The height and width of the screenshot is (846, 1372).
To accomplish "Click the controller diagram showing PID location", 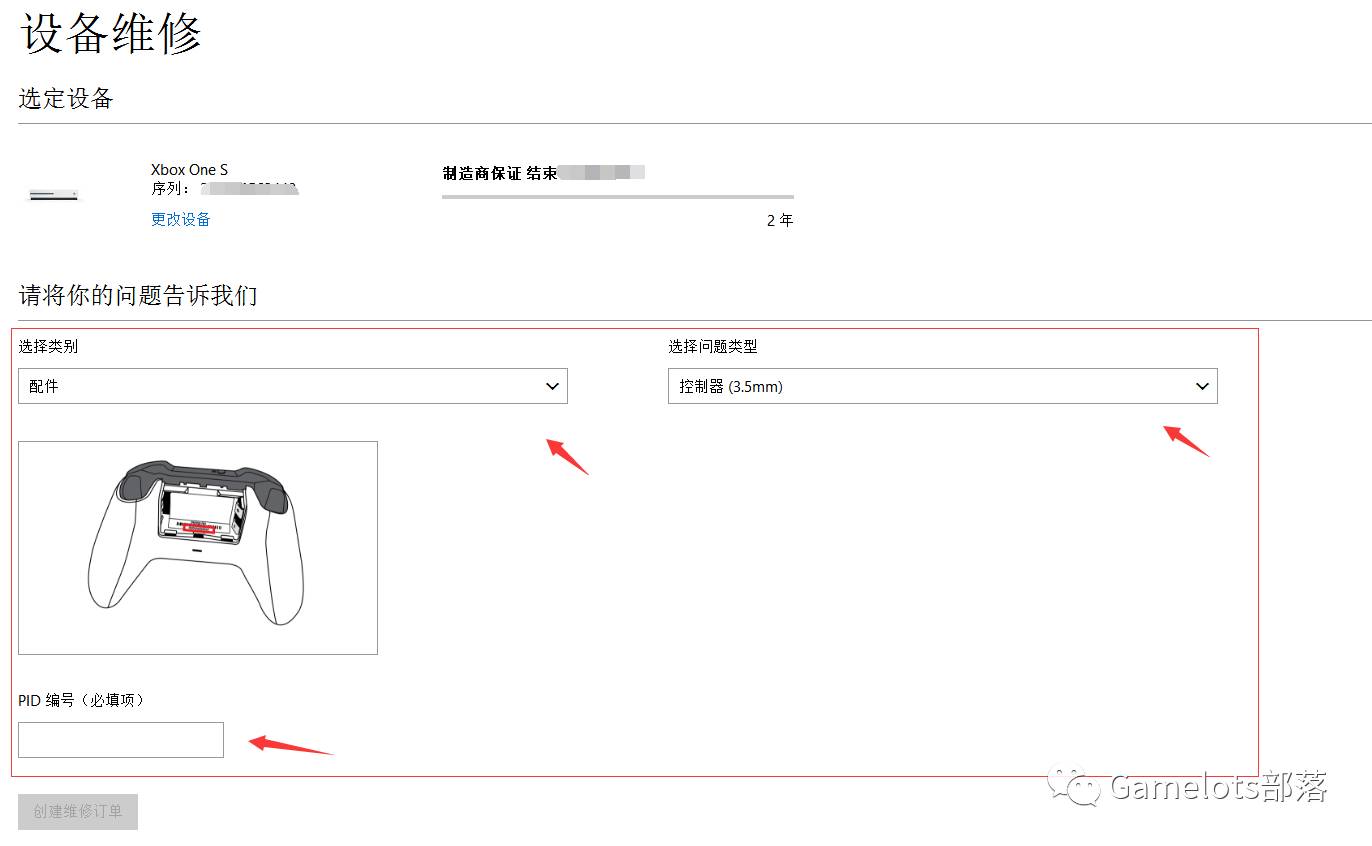I will point(198,547).
